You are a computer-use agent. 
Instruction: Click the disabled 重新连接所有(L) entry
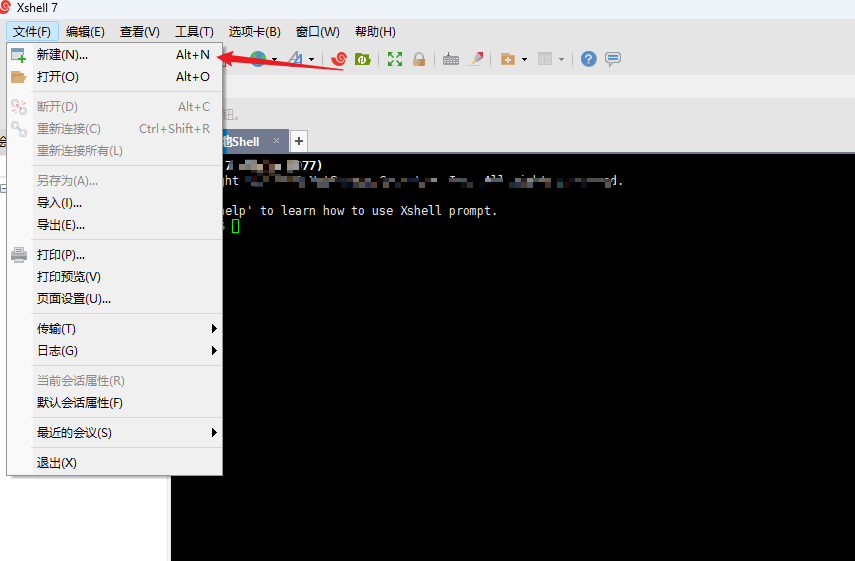[115, 151]
